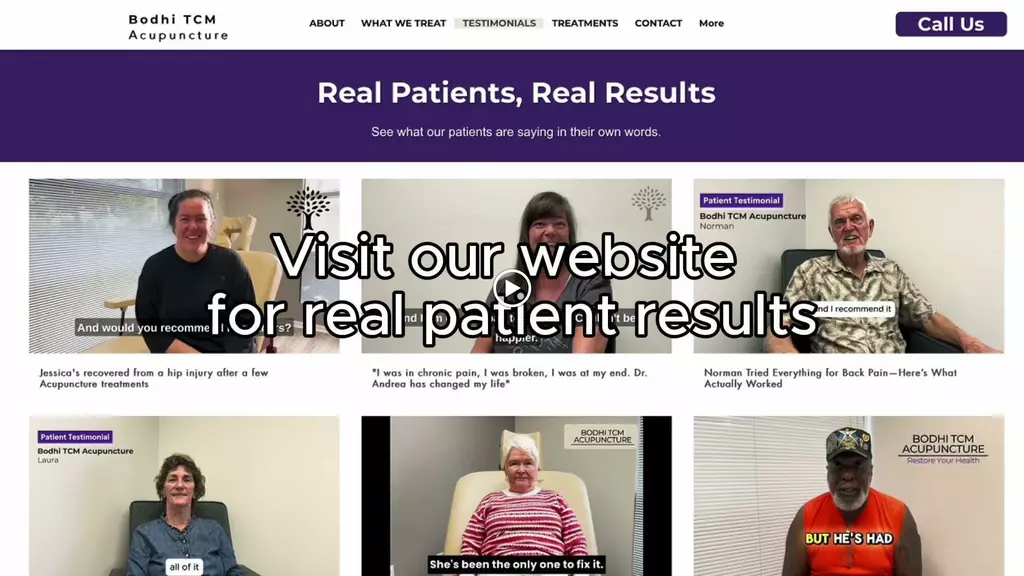The width and height of the screenshot is (1024, 576).
Task: Open Jessica's hip injury testimonial video
Action: tap(184, 266)
